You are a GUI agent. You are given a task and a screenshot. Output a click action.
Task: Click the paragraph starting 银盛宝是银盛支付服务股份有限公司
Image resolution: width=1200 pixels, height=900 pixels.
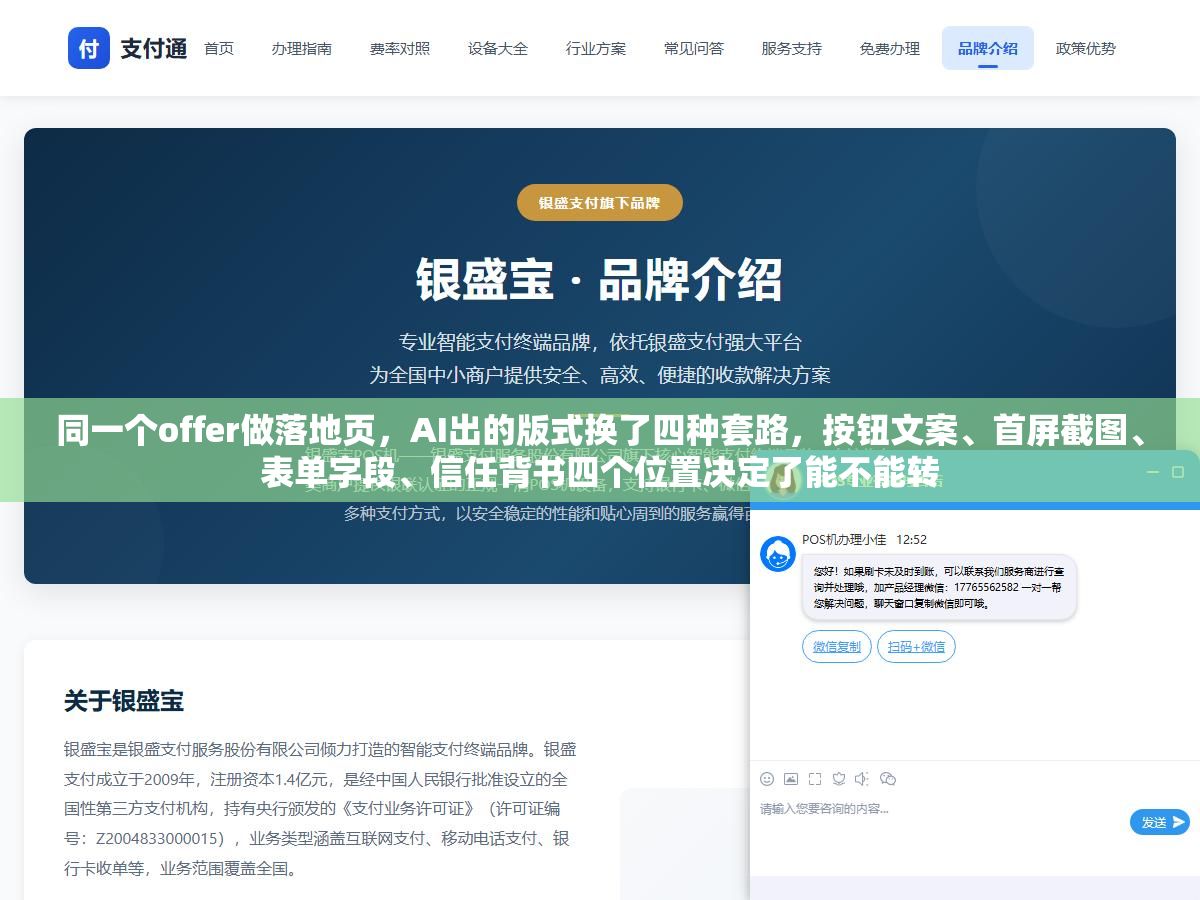click(320, 809)
